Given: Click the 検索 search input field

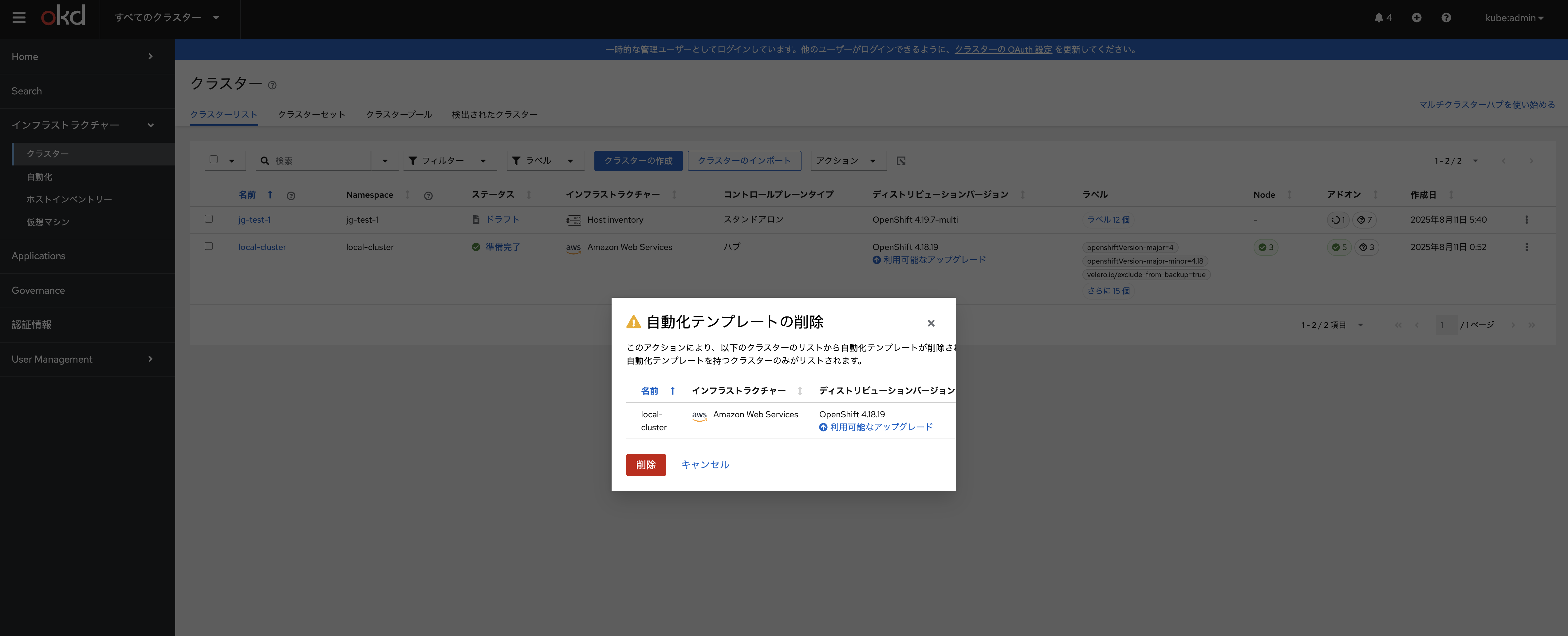Looking at the screenshot, I should coord(320,161).
